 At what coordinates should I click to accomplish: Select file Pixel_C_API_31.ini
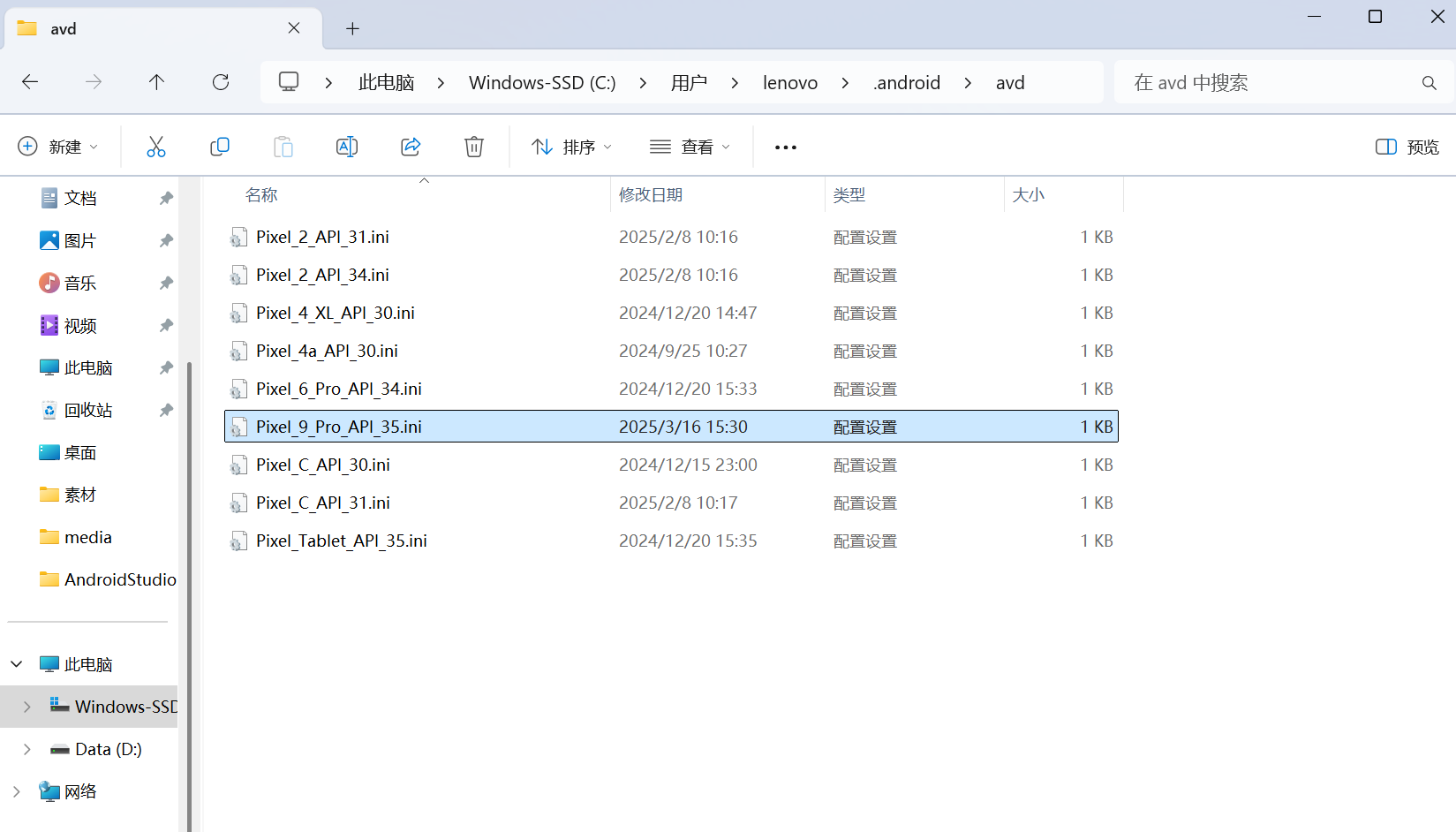click(x=671, y=503)
